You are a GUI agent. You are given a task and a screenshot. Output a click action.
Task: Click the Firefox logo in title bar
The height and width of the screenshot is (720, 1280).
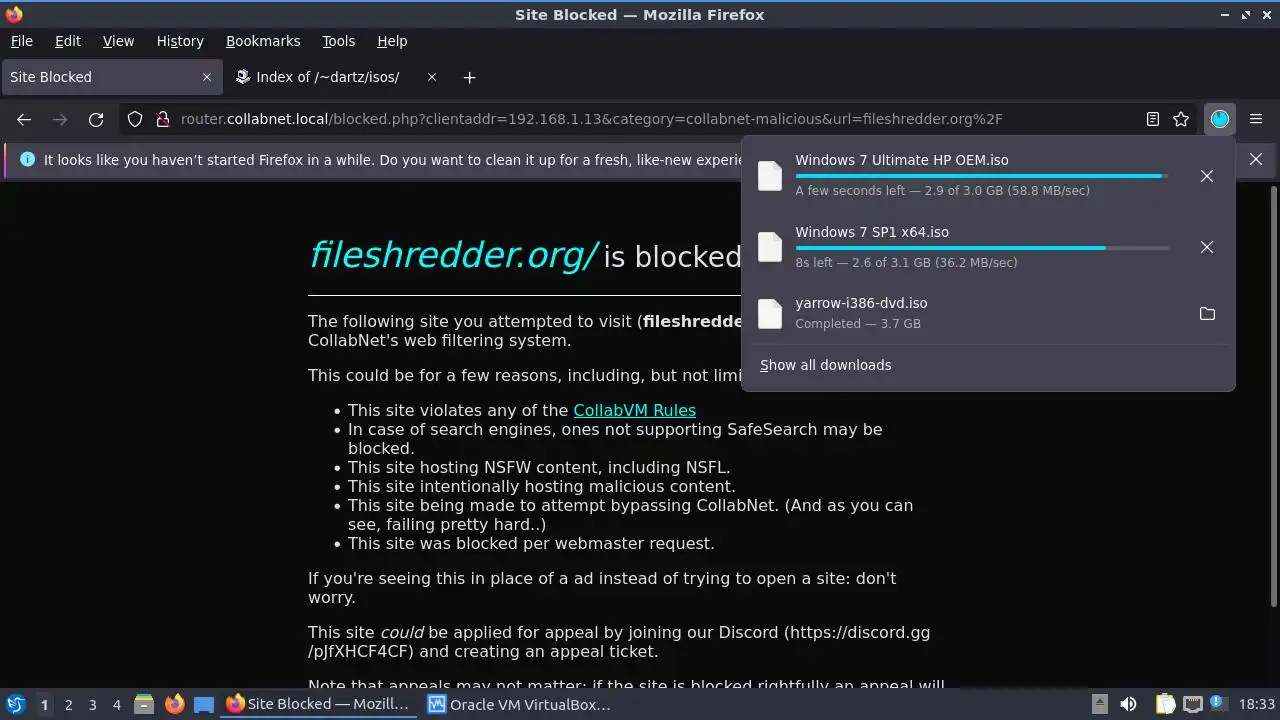point(14,15)
